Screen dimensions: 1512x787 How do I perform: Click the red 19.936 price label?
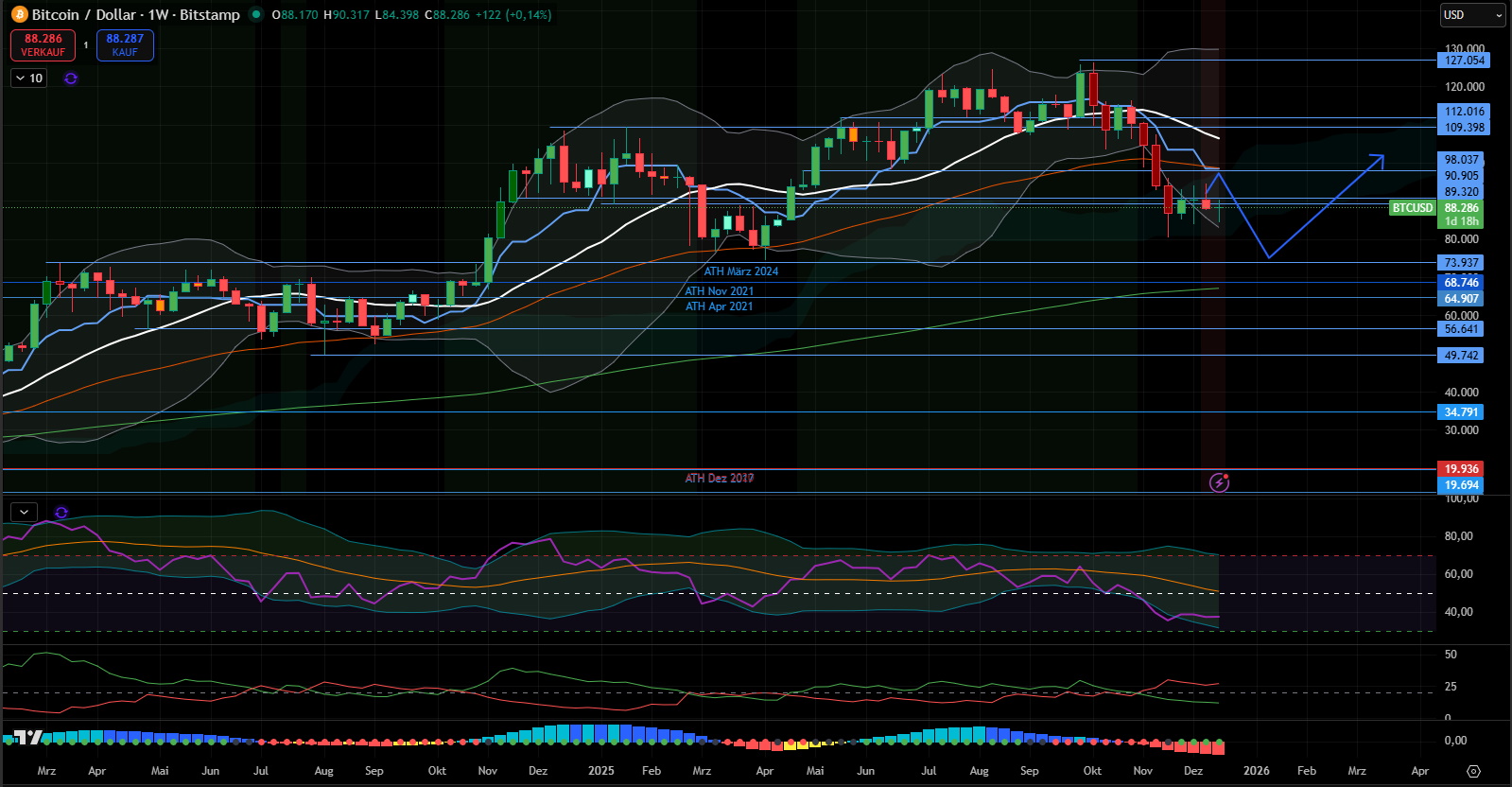[x=1461, y=469]
